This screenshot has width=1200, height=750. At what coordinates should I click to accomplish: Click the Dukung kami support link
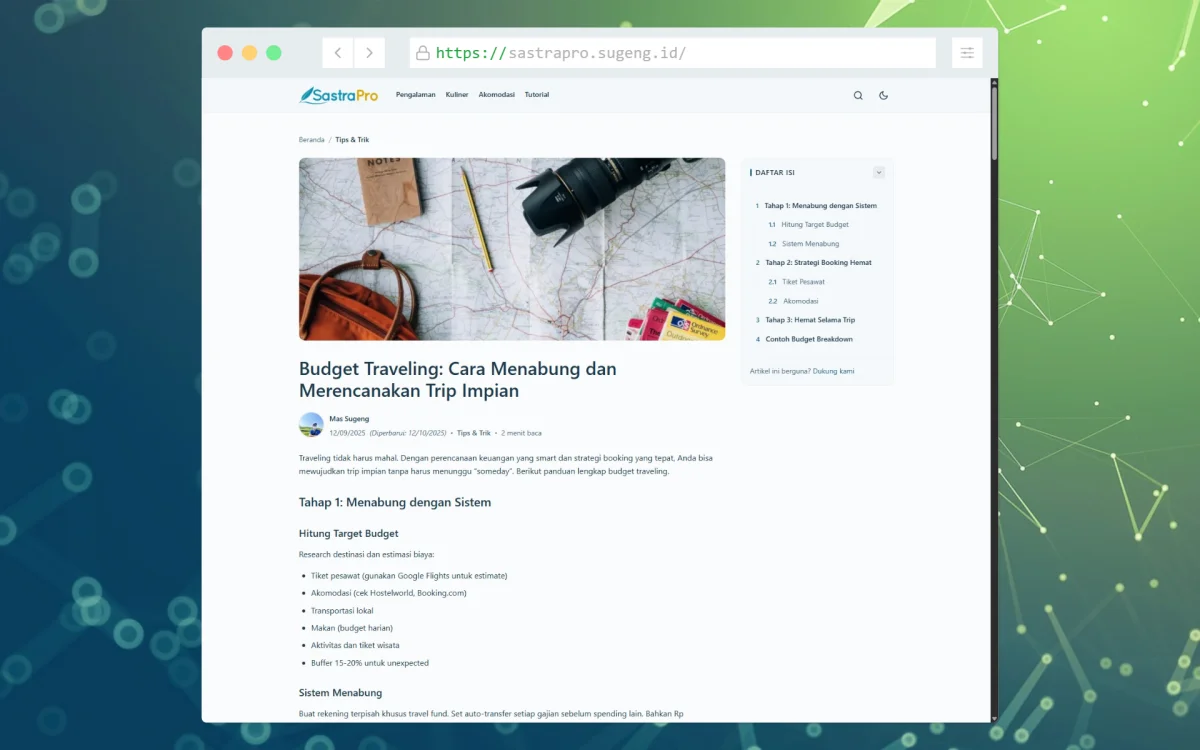(x=835, y=370)
